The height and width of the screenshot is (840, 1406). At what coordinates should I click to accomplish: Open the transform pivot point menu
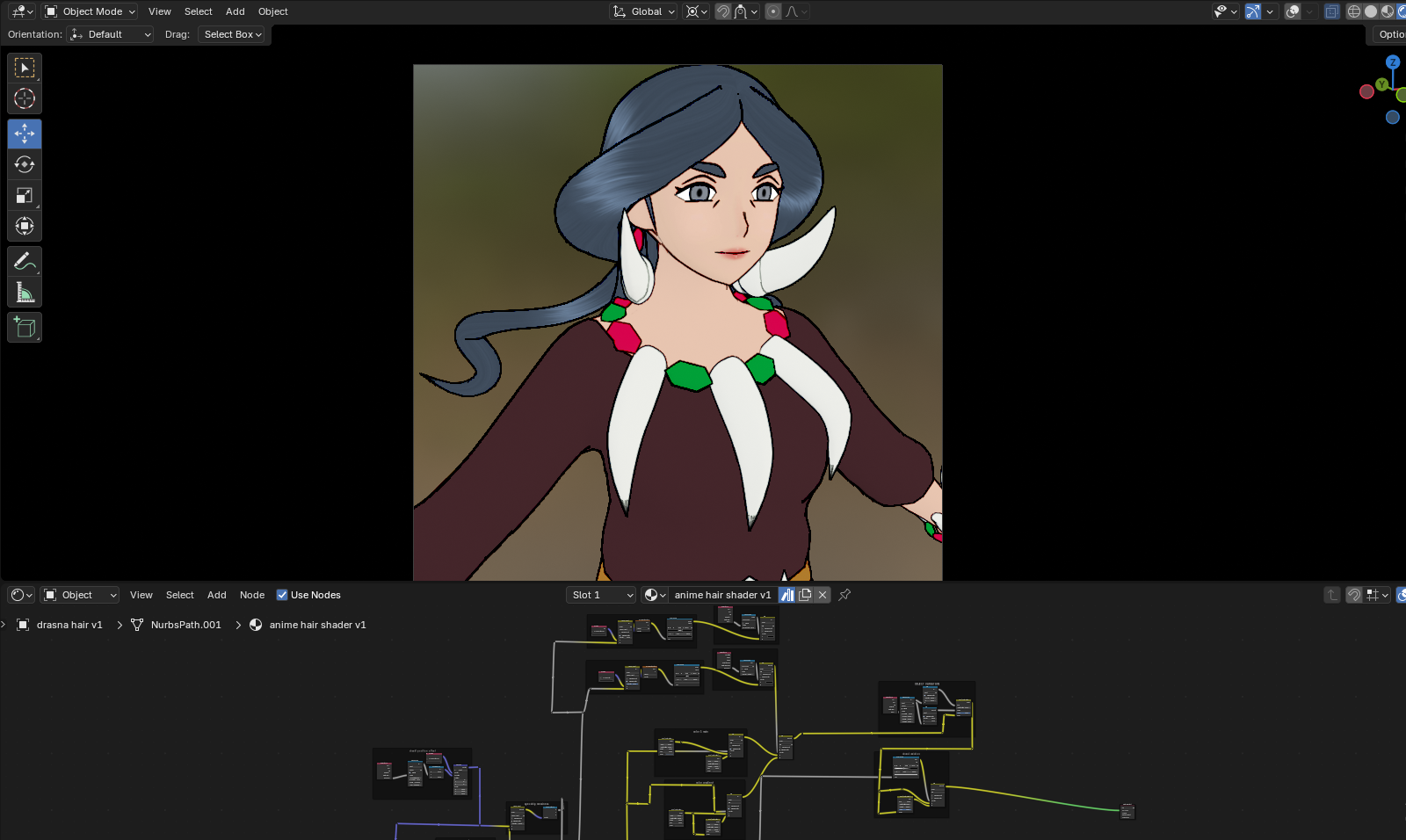point(696,11)
